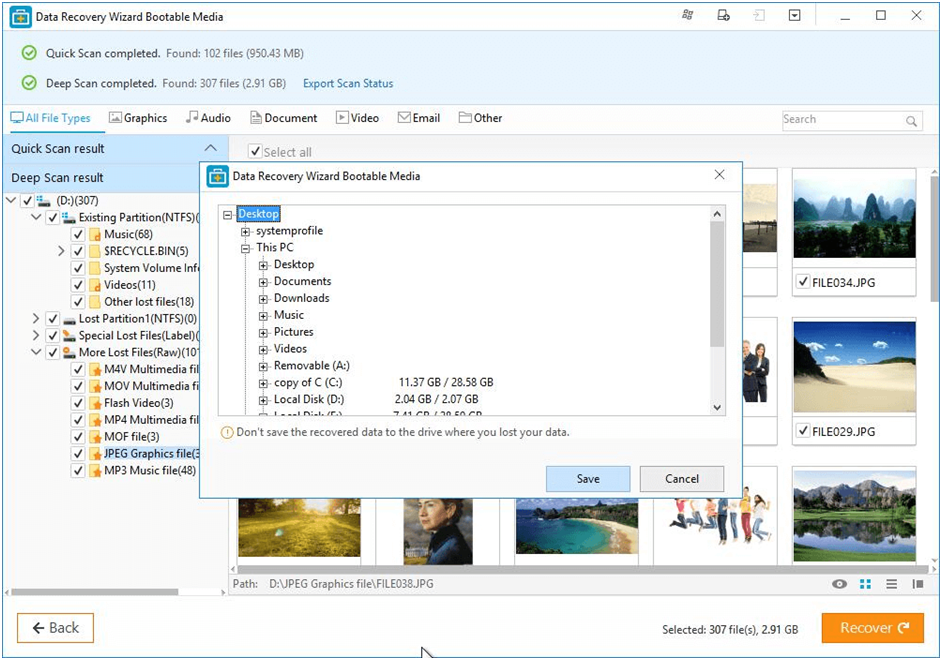Image resolution: width=942 pixels, height=660 pixels.
Task: Click the export document icon in title bar
Action: coord(723,16)
